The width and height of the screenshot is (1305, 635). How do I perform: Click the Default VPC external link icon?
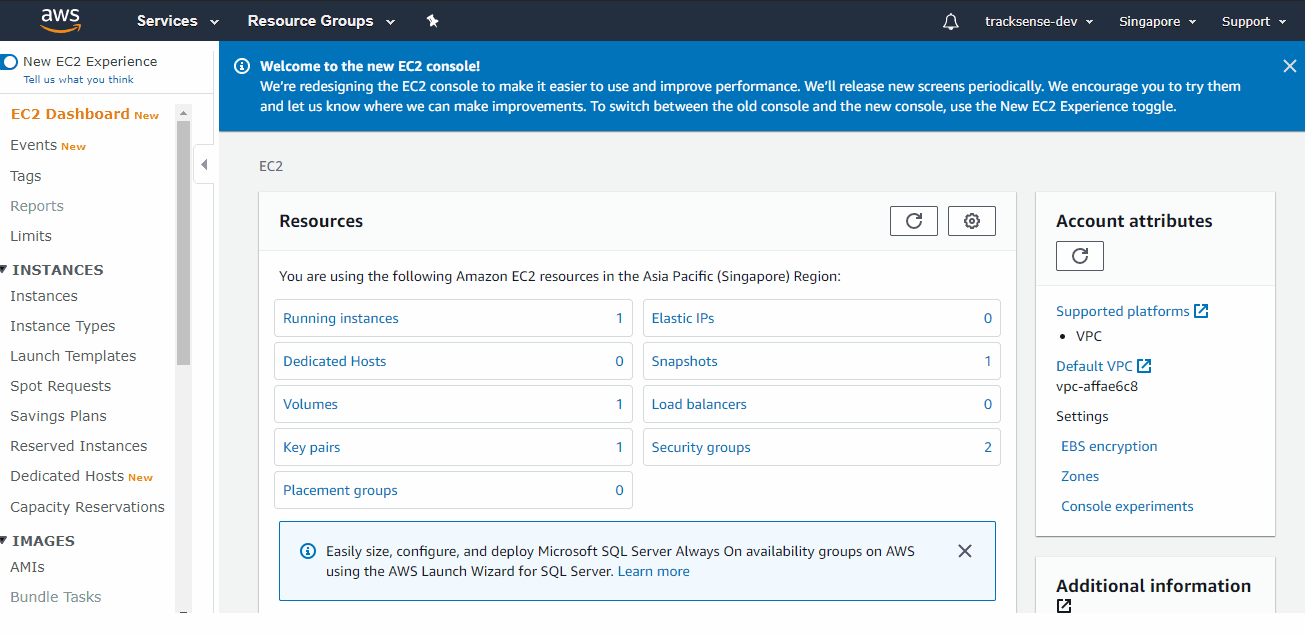click(1145, 366)
